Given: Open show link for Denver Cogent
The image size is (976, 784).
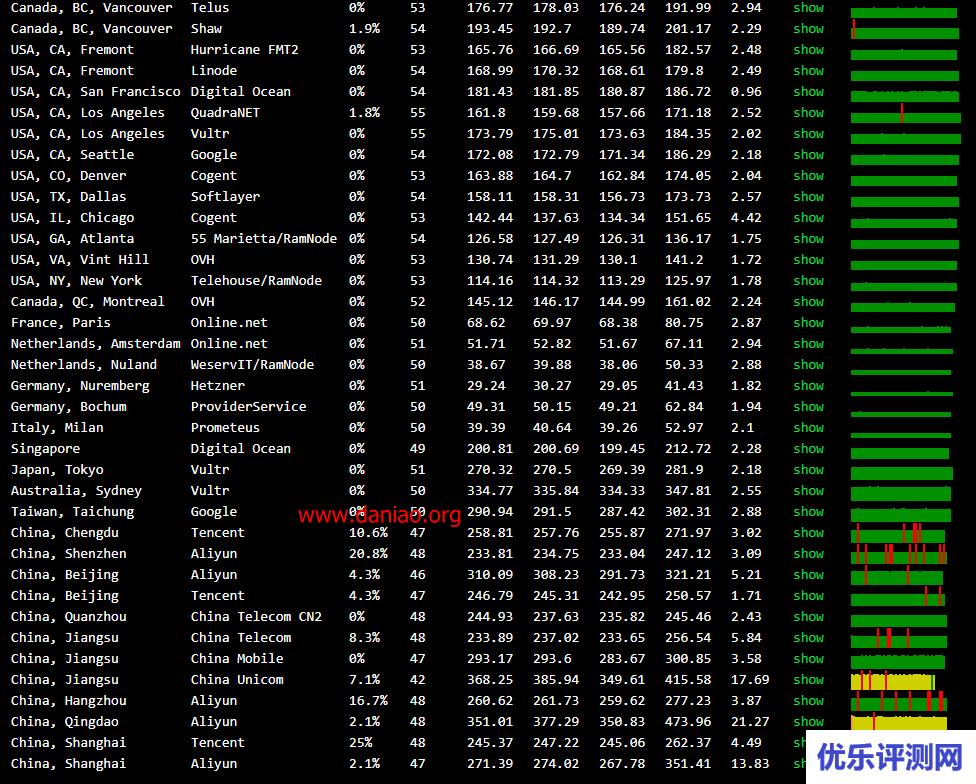Looking at the screenshot, I should (x=808, y=176).
